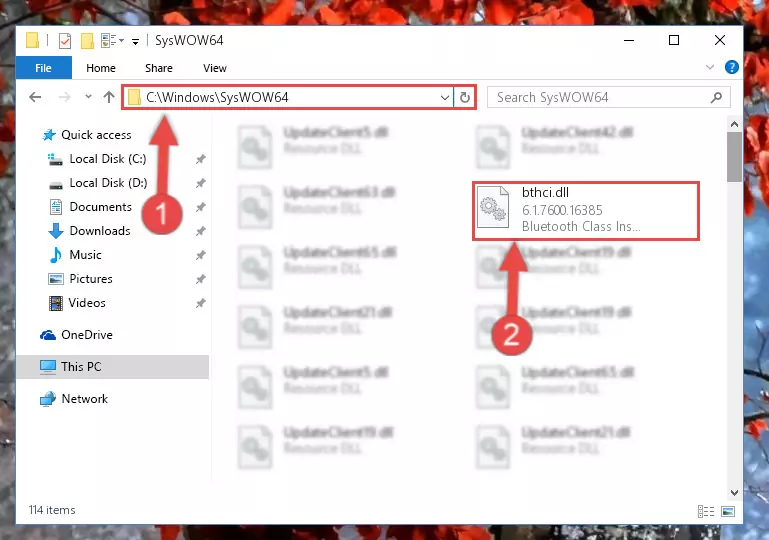
Task: Click the address bar path C:\Windows\SysWOW64
Action: (x=217, y=97)
